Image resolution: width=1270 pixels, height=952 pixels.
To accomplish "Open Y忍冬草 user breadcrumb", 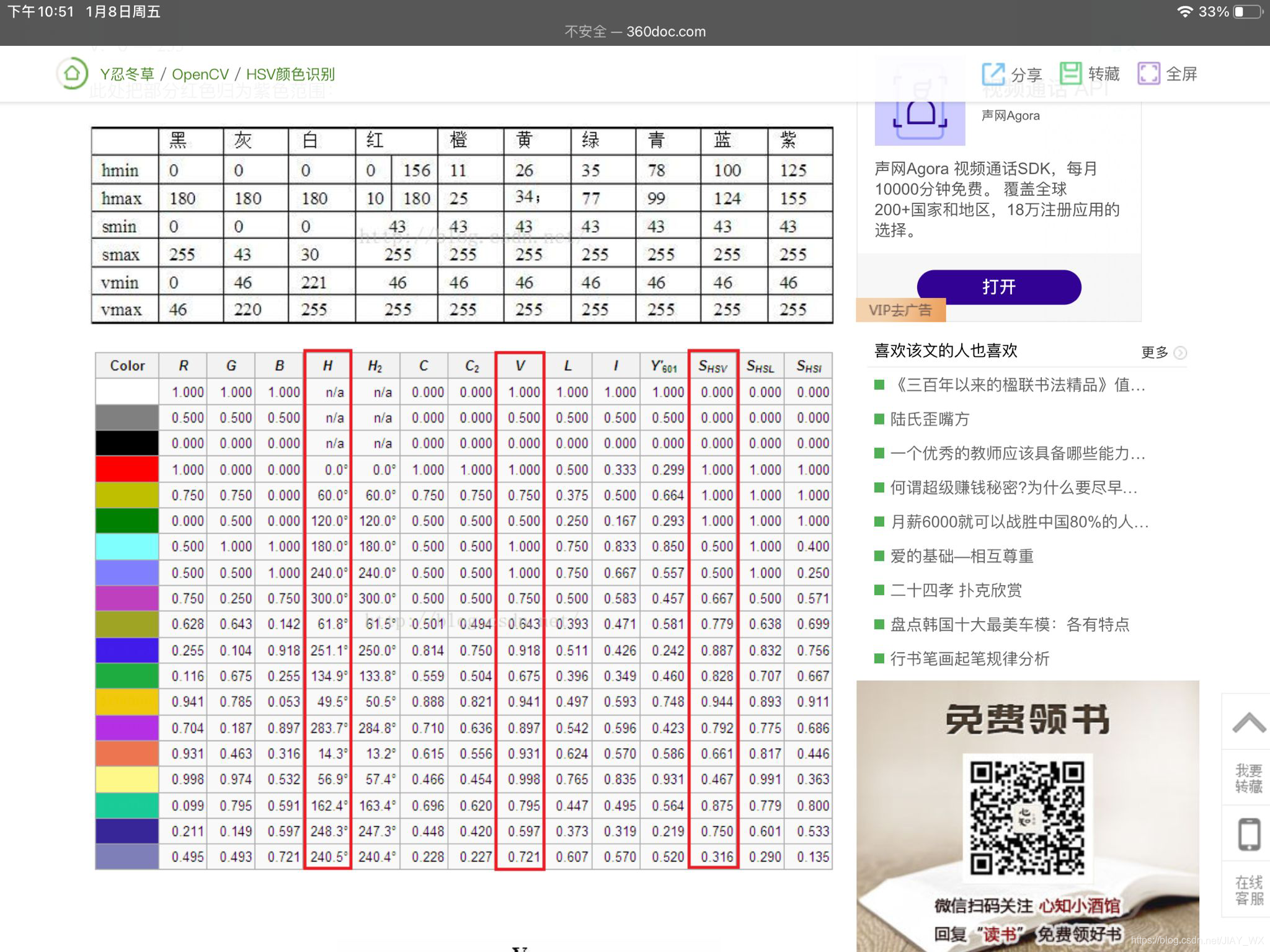I will (x=127, y=74).
